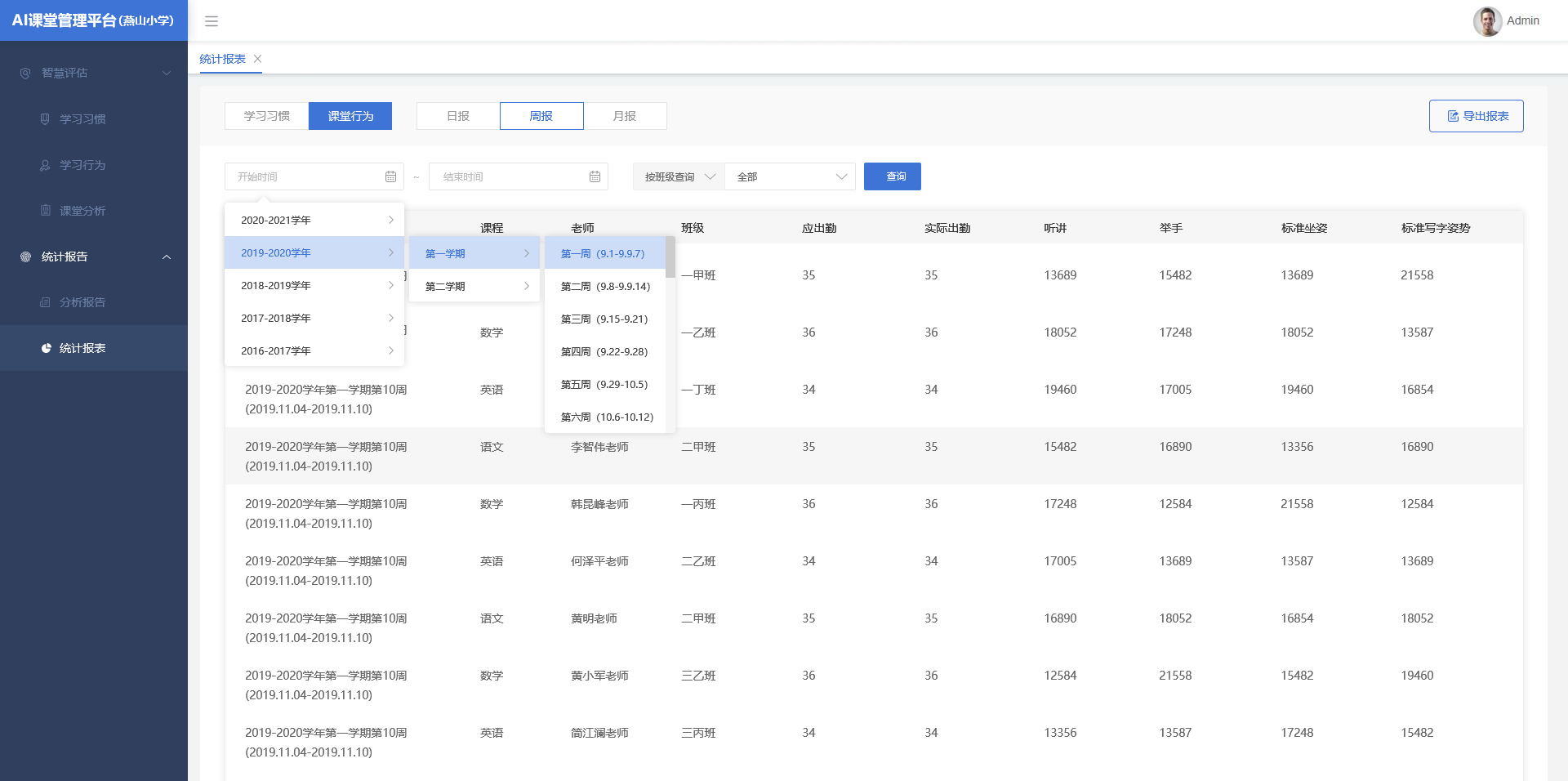Switch to the 课堂行为 toggle tab
This screenshot has height=781, width=1568.
click(350, 116)
